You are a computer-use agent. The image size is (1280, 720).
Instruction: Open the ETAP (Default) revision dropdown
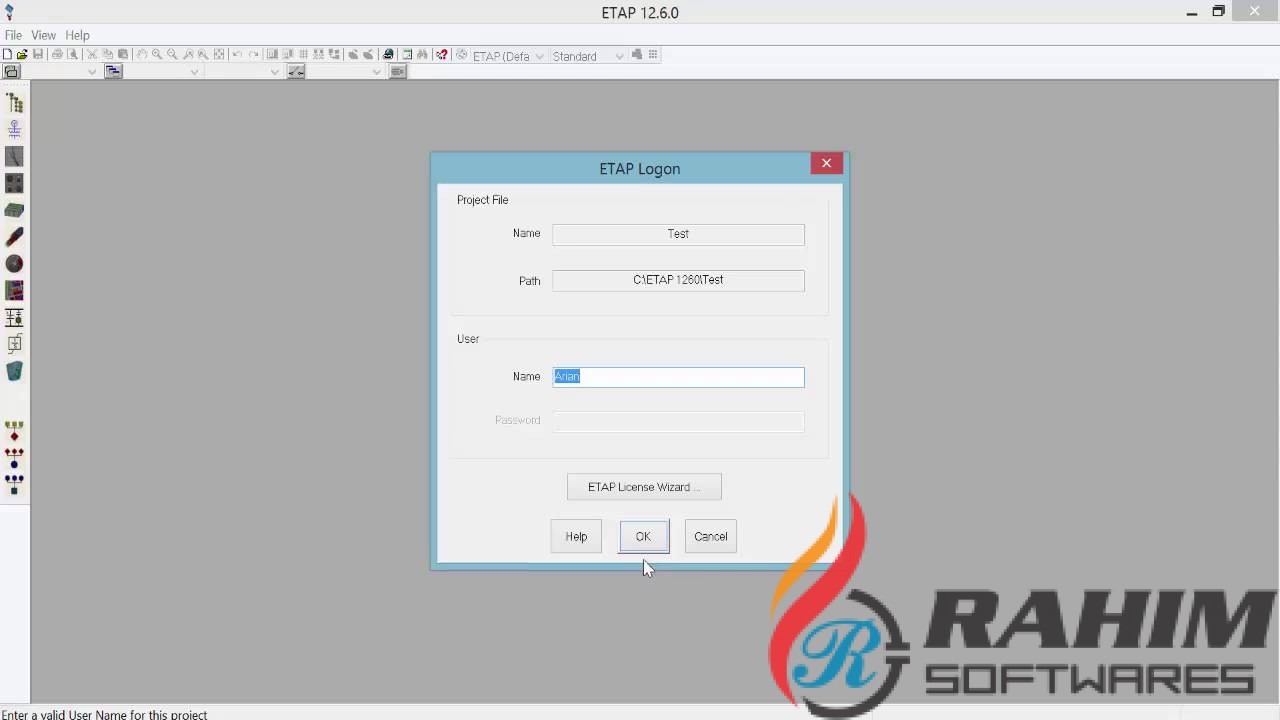[x=539, y=56]
